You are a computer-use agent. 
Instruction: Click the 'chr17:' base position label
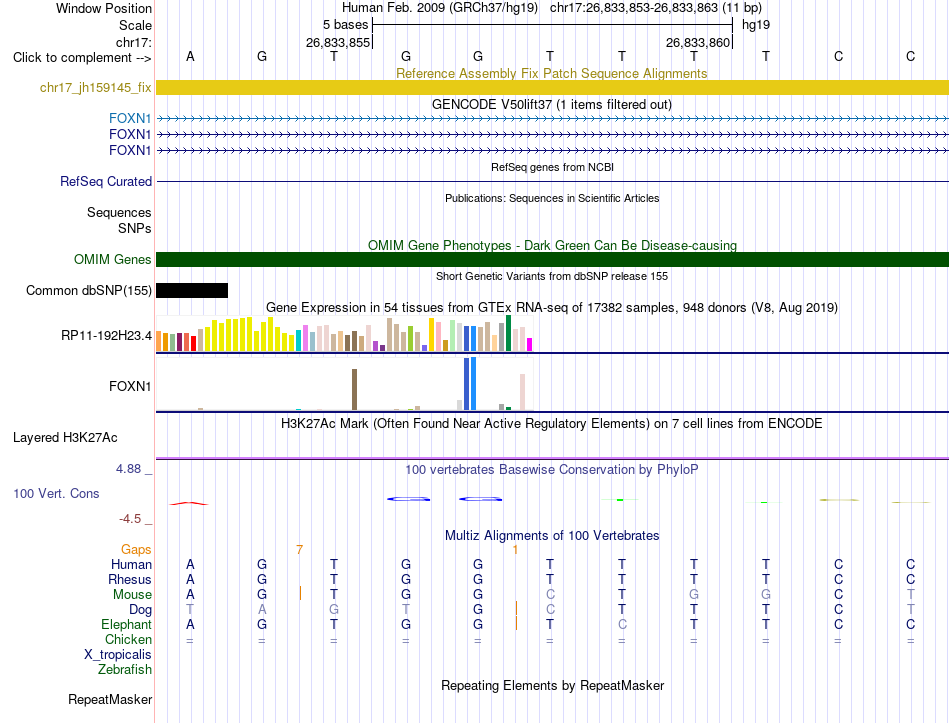coord(133,42)
